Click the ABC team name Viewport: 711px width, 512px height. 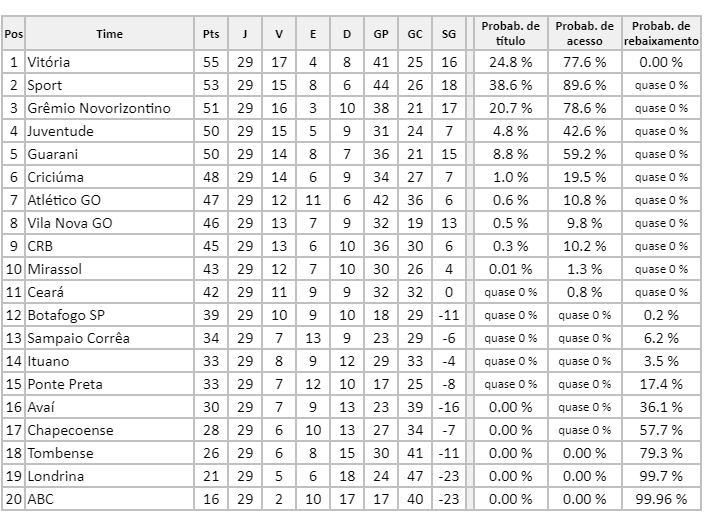[41, 499]
